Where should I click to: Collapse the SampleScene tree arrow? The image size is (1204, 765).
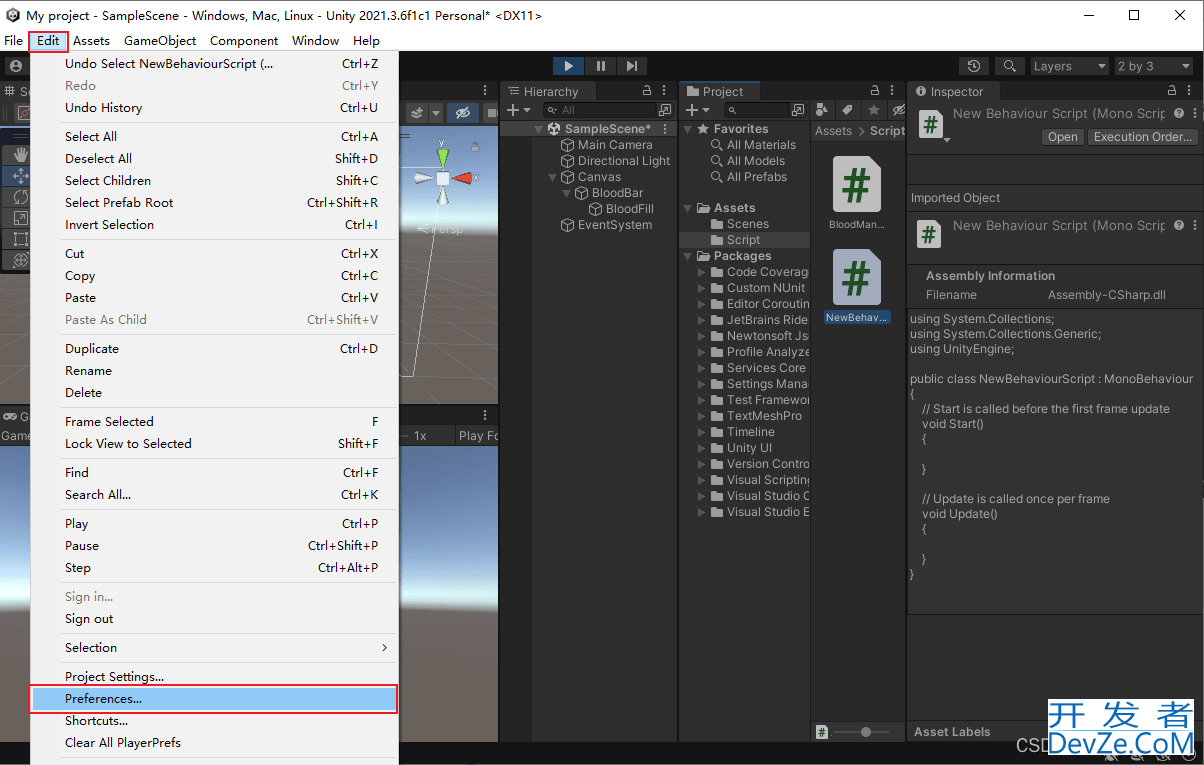540,129
